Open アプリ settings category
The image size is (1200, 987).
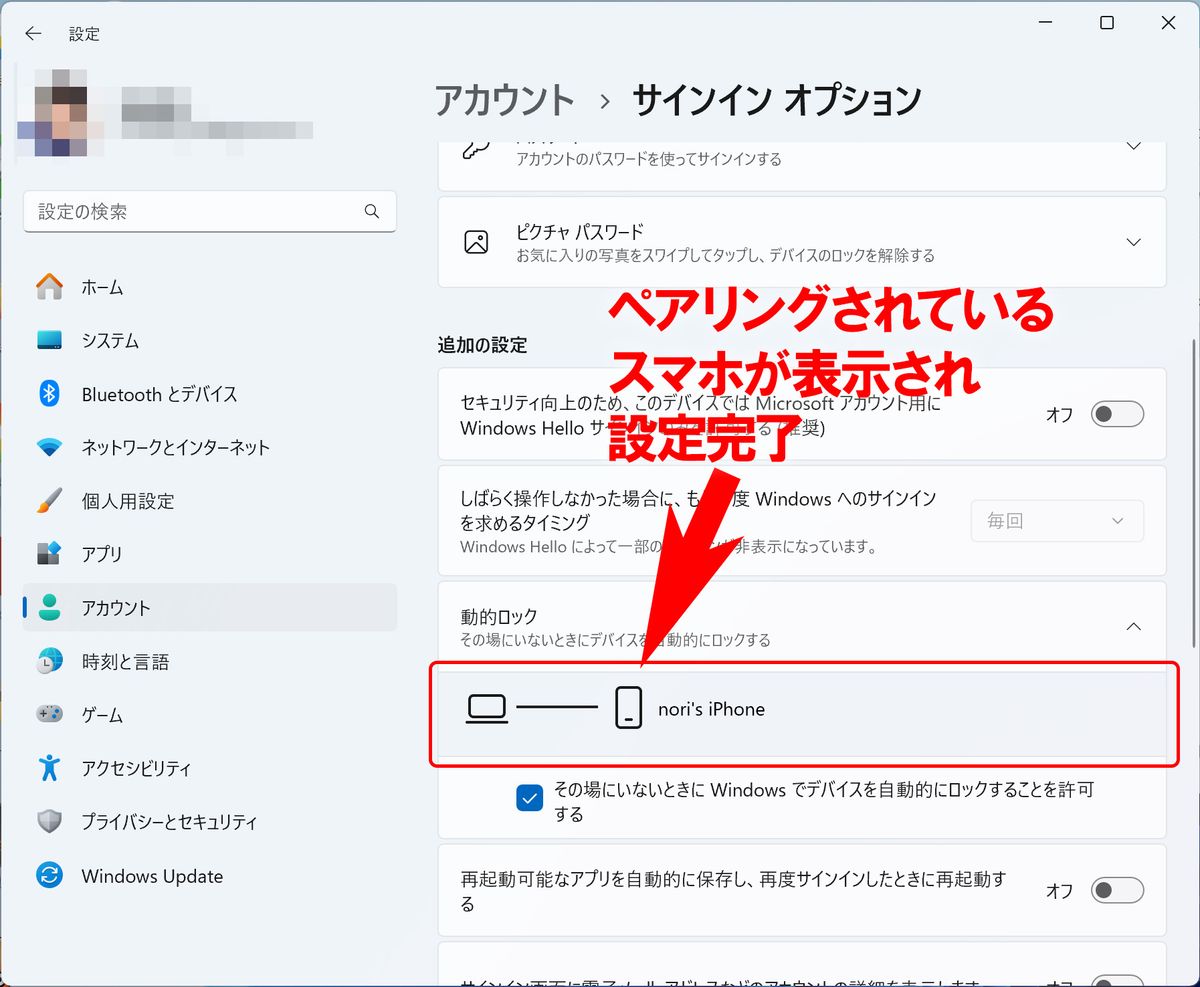click(210, 554)
